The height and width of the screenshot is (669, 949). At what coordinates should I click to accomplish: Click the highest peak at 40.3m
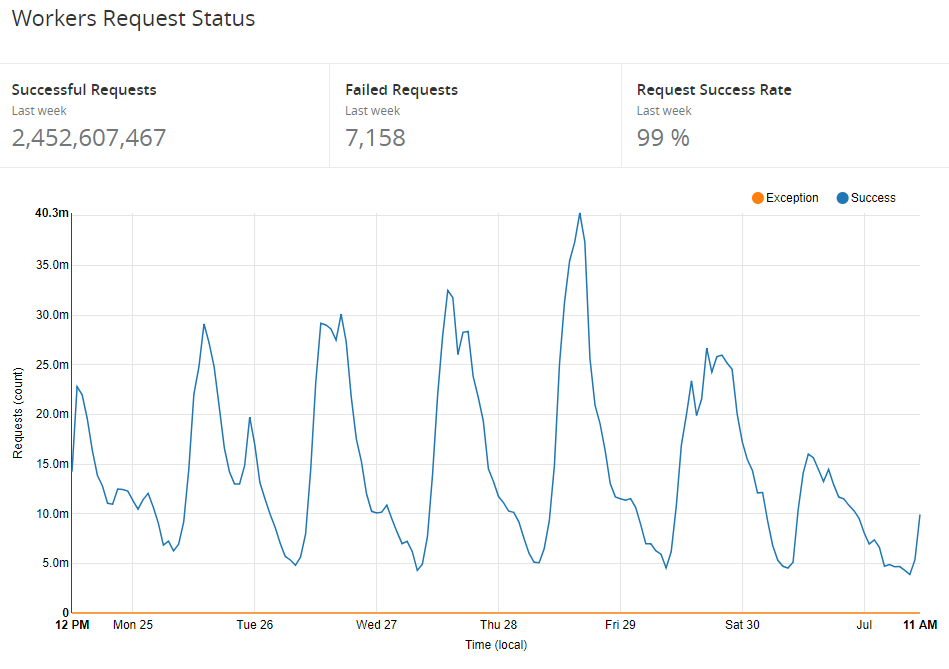click(x=579, y=213)
